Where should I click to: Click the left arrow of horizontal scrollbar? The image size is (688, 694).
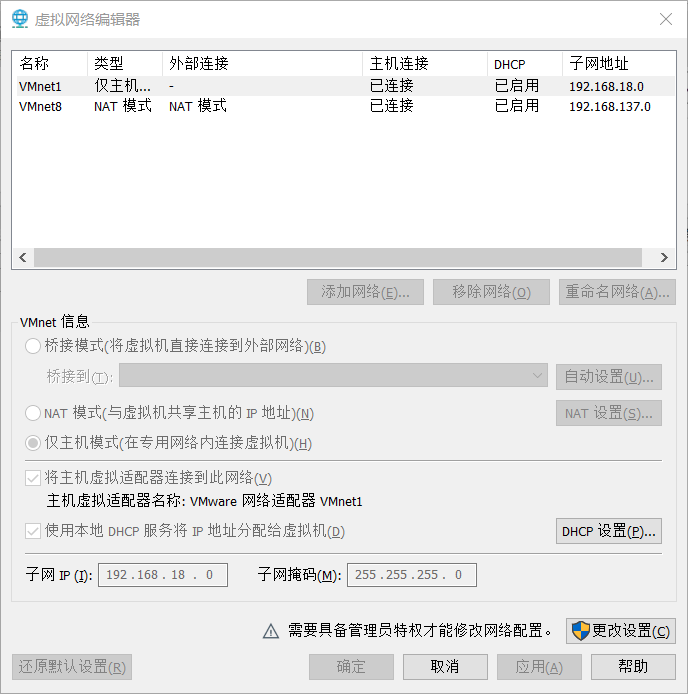(x=23, y=258)
